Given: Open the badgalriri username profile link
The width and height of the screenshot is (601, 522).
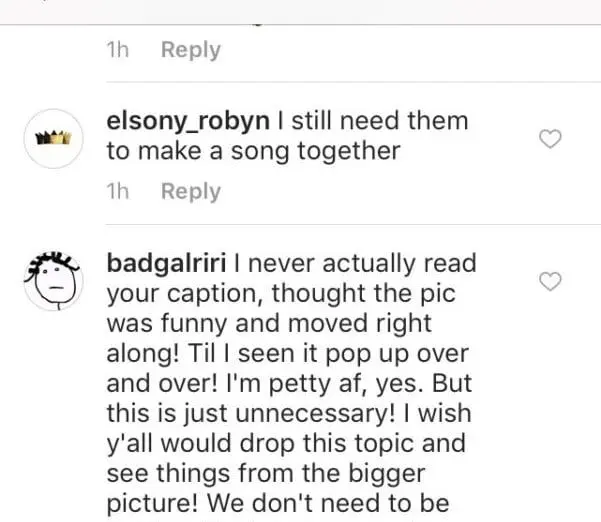Looking at the screenshot, I should point(166,264).
